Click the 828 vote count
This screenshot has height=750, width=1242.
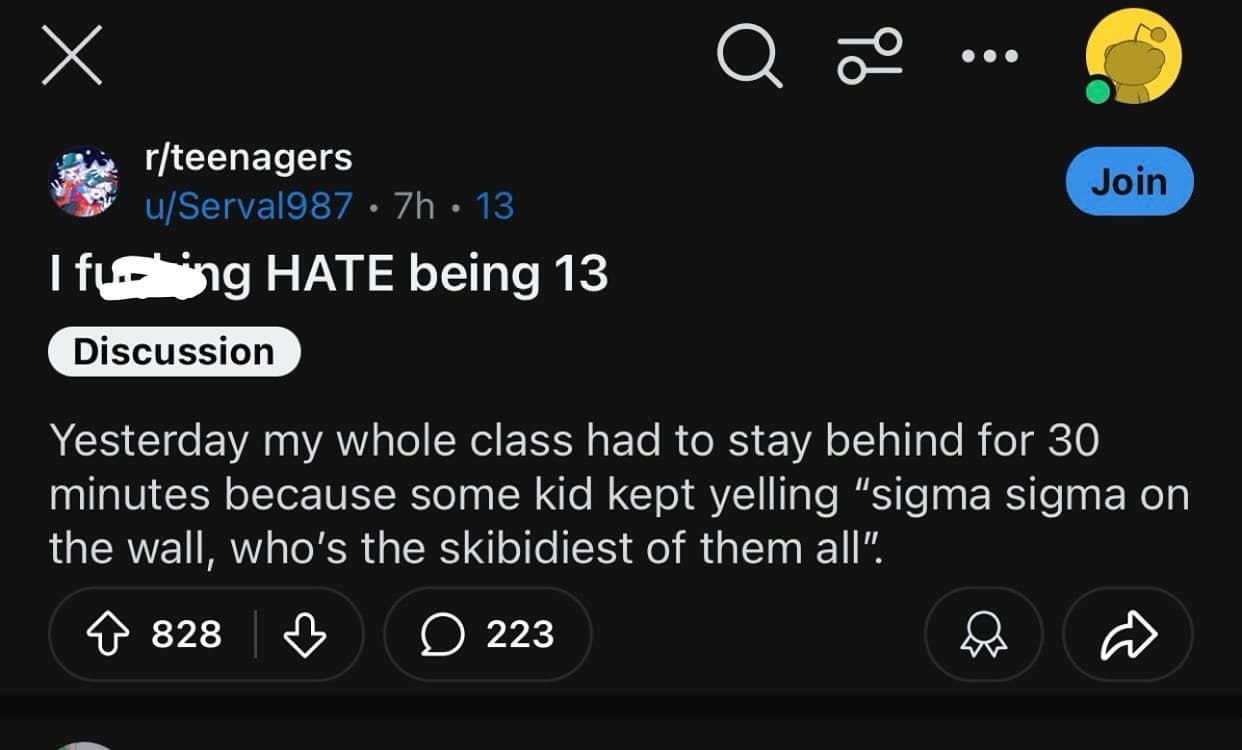click(186, 635)
